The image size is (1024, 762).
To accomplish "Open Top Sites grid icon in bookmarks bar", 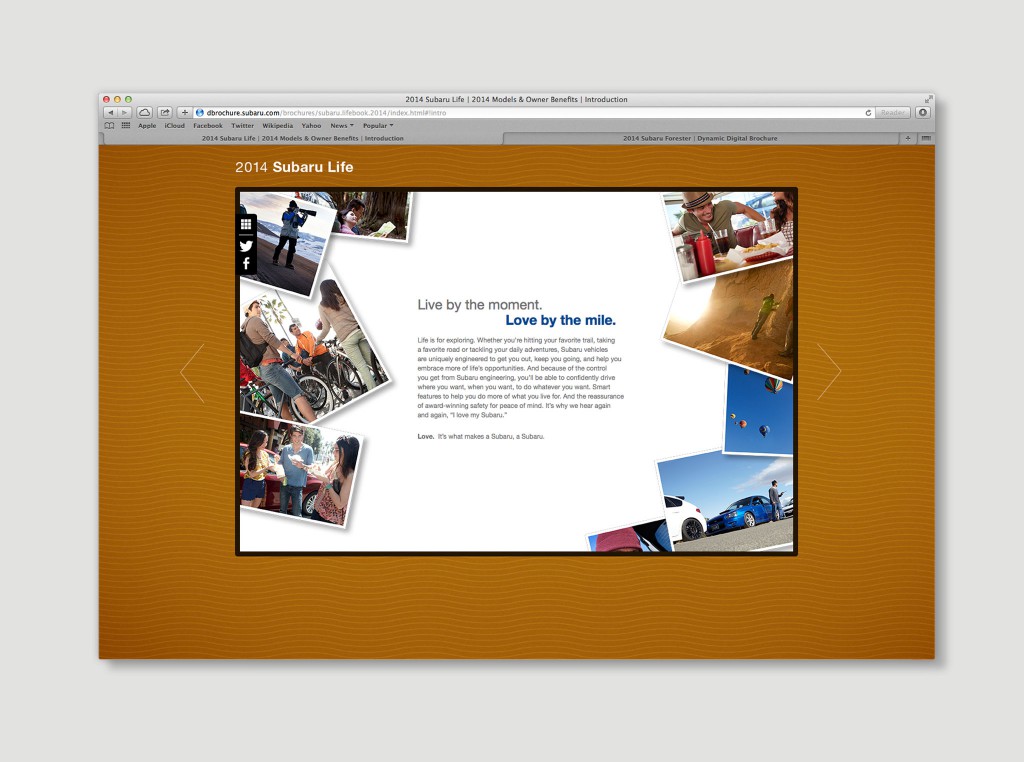I will pyautogui.click(x=125, y=125).
